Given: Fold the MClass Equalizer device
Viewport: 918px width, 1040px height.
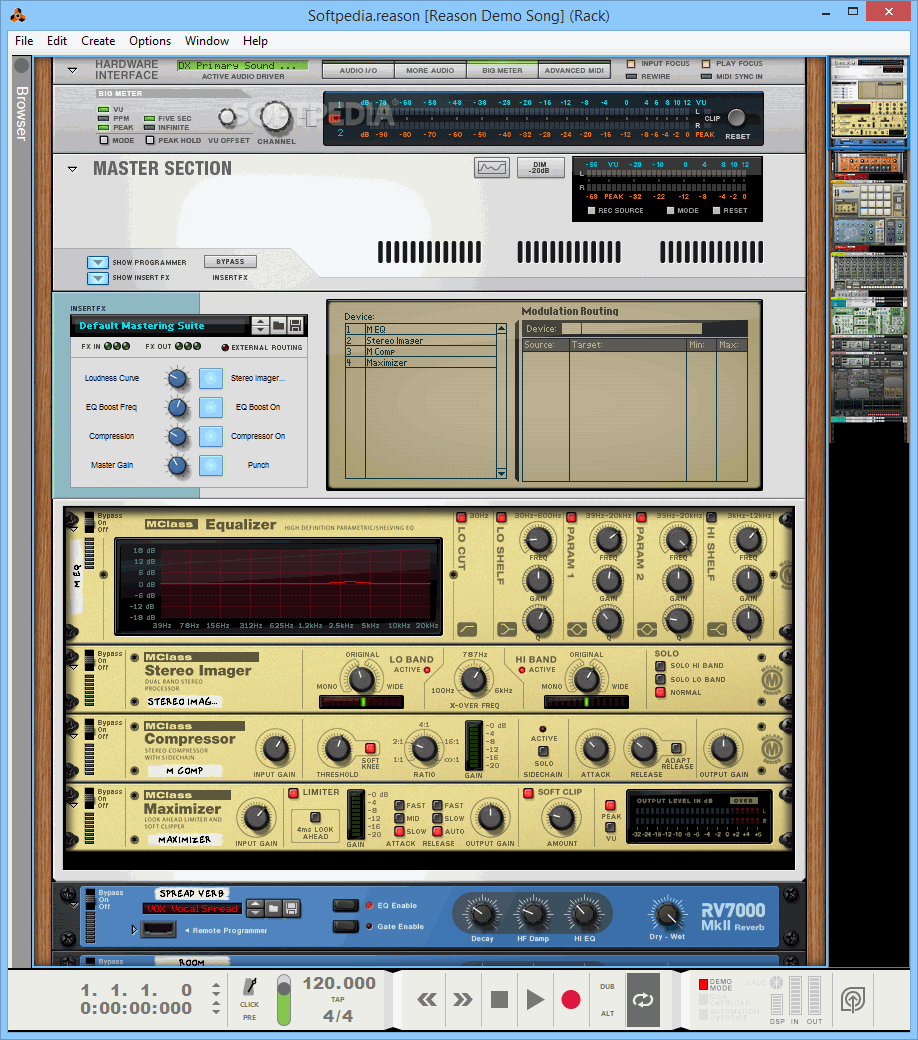Looking at the screenshot, I should click(73, 529).
